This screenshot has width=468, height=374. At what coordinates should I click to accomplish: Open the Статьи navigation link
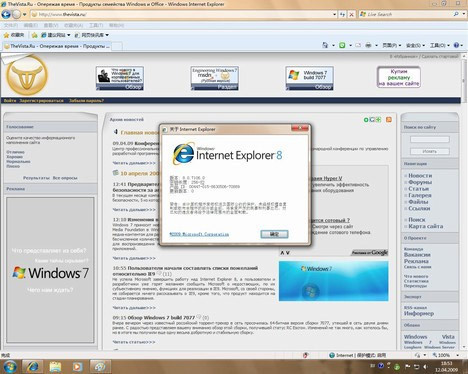[x=419, y=189]
